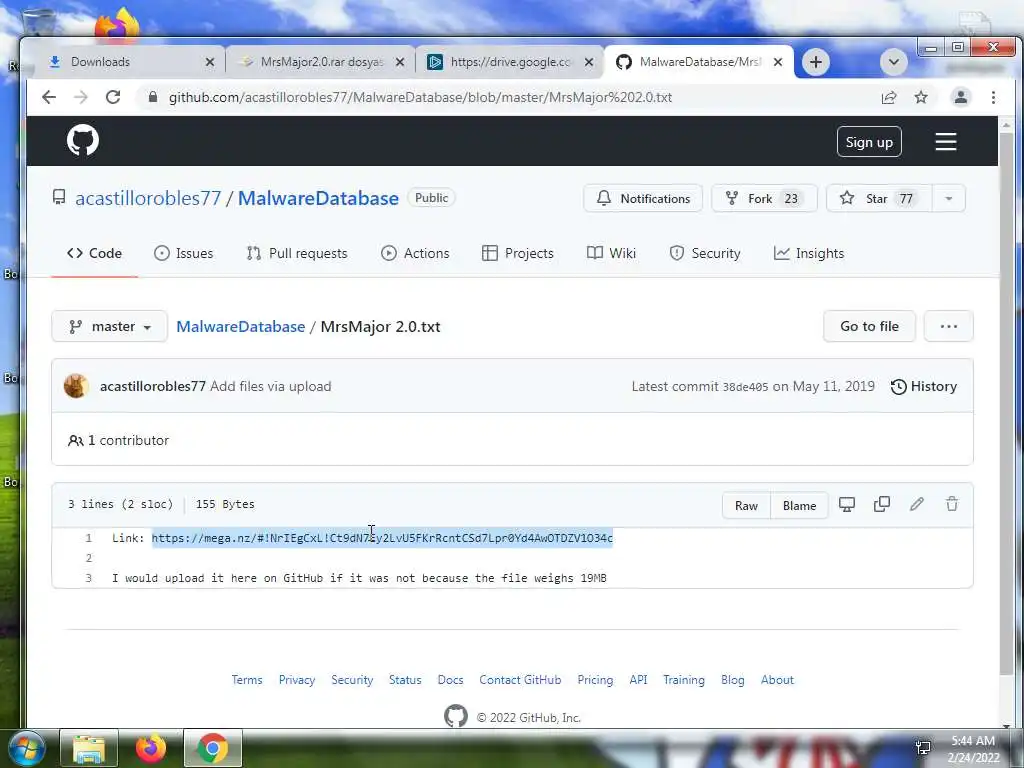Open the Pull requests tab
The height and width of the screenshot is (768, 1024).
(297, 253)
